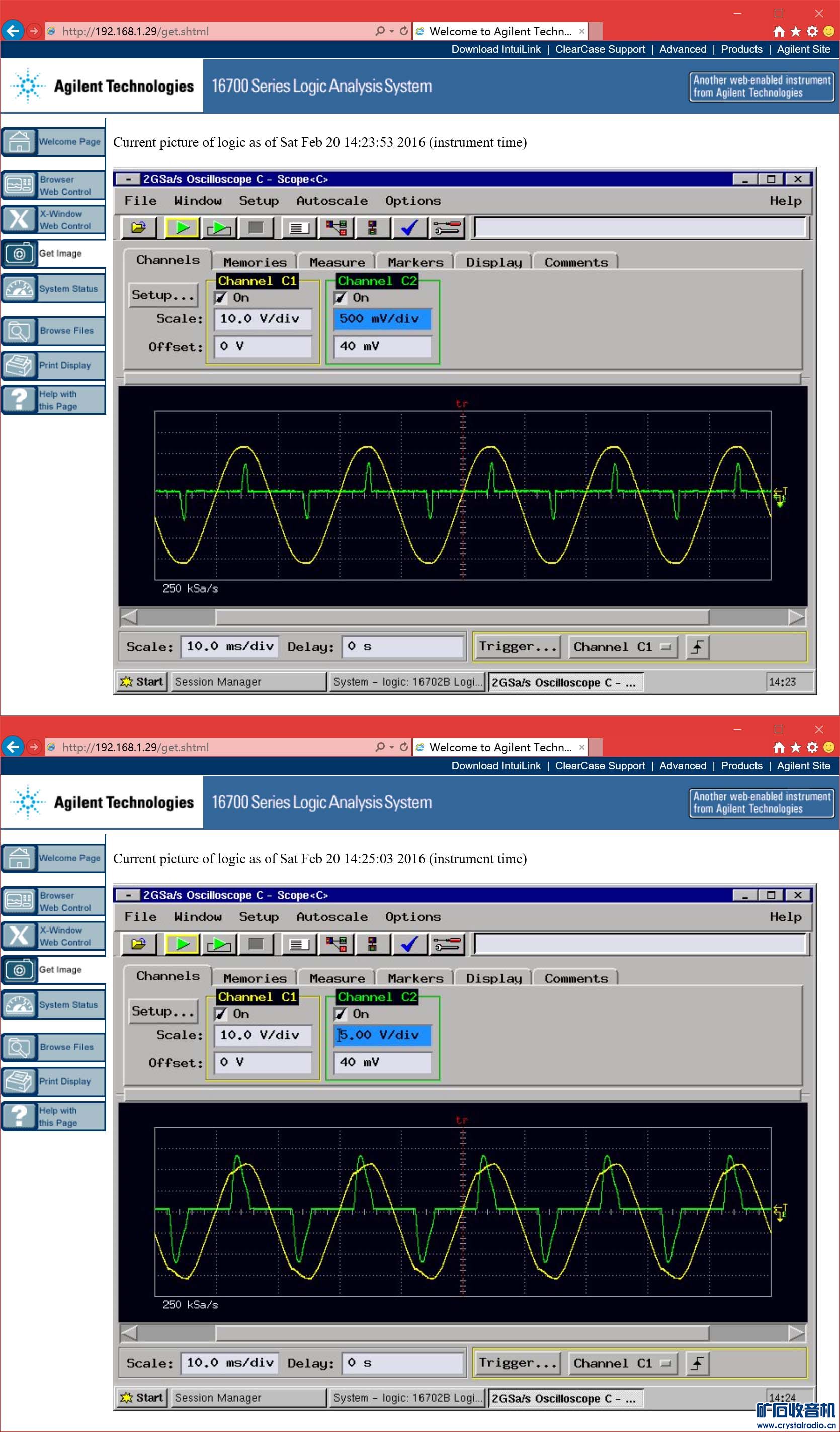This screenshot has height=1432, width=840.
Task: Toggle Channel C1 On checkbox in the upper scope
Action: (x=220, y=298)
